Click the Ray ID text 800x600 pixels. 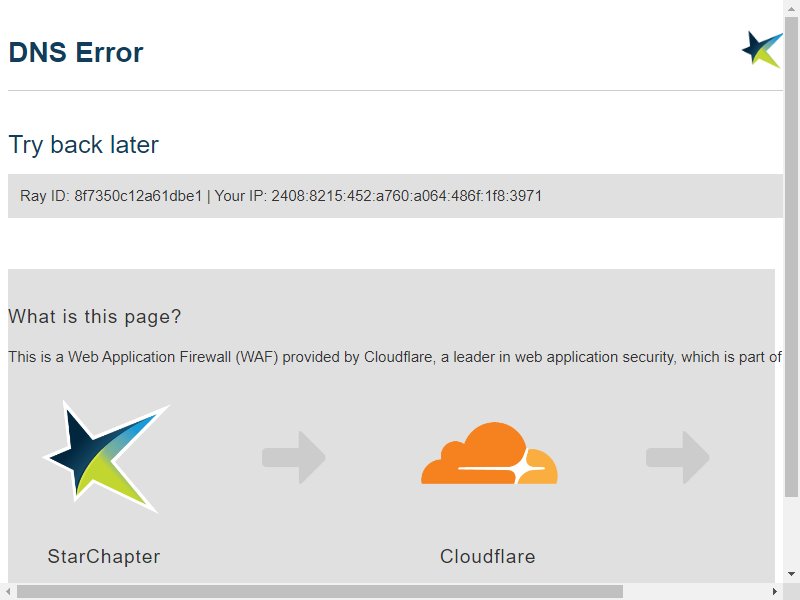pos(111,196)
